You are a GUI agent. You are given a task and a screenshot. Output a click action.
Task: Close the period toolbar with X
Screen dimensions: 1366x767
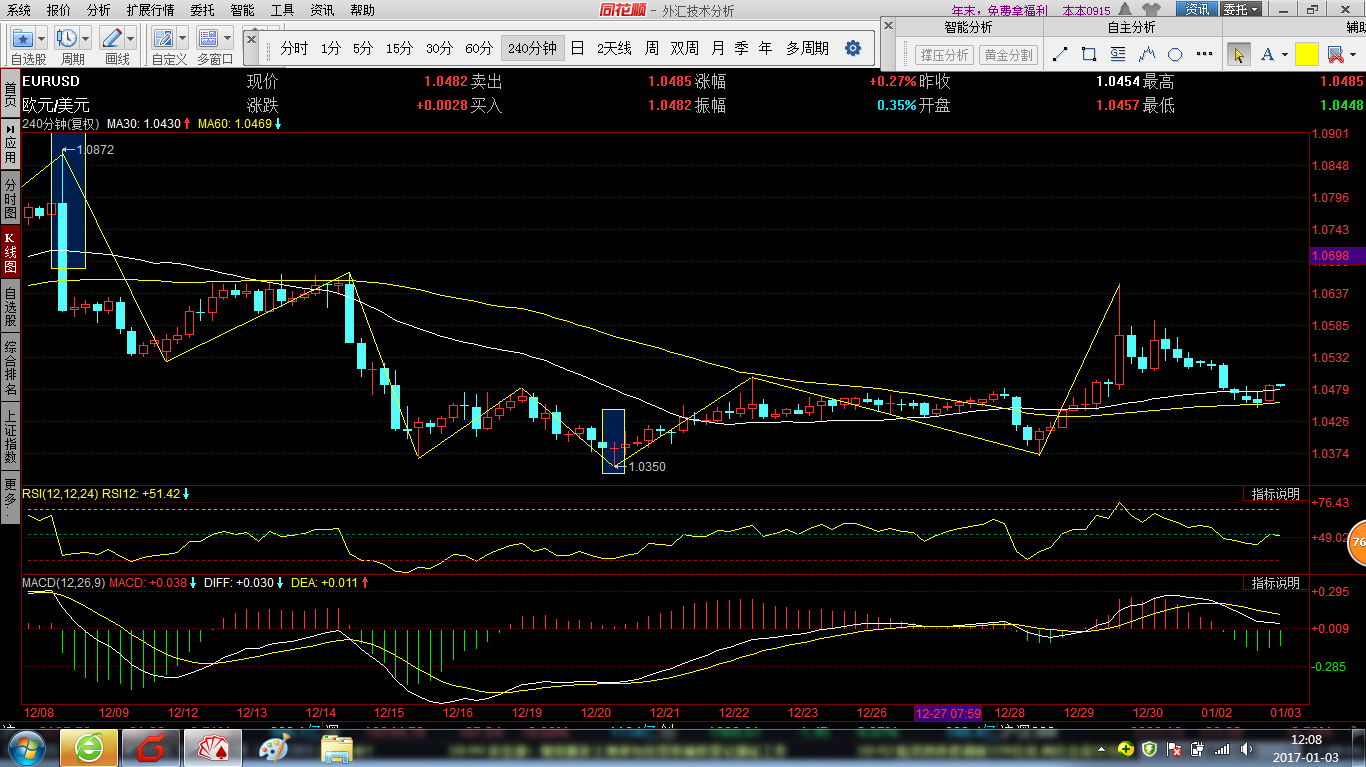coord(251,37)
